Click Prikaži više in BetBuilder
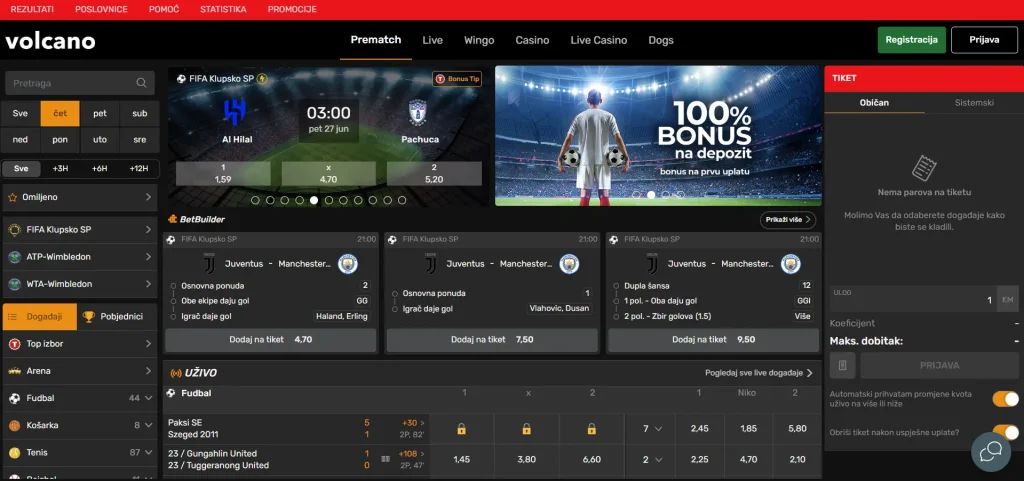 pos(788,220)
